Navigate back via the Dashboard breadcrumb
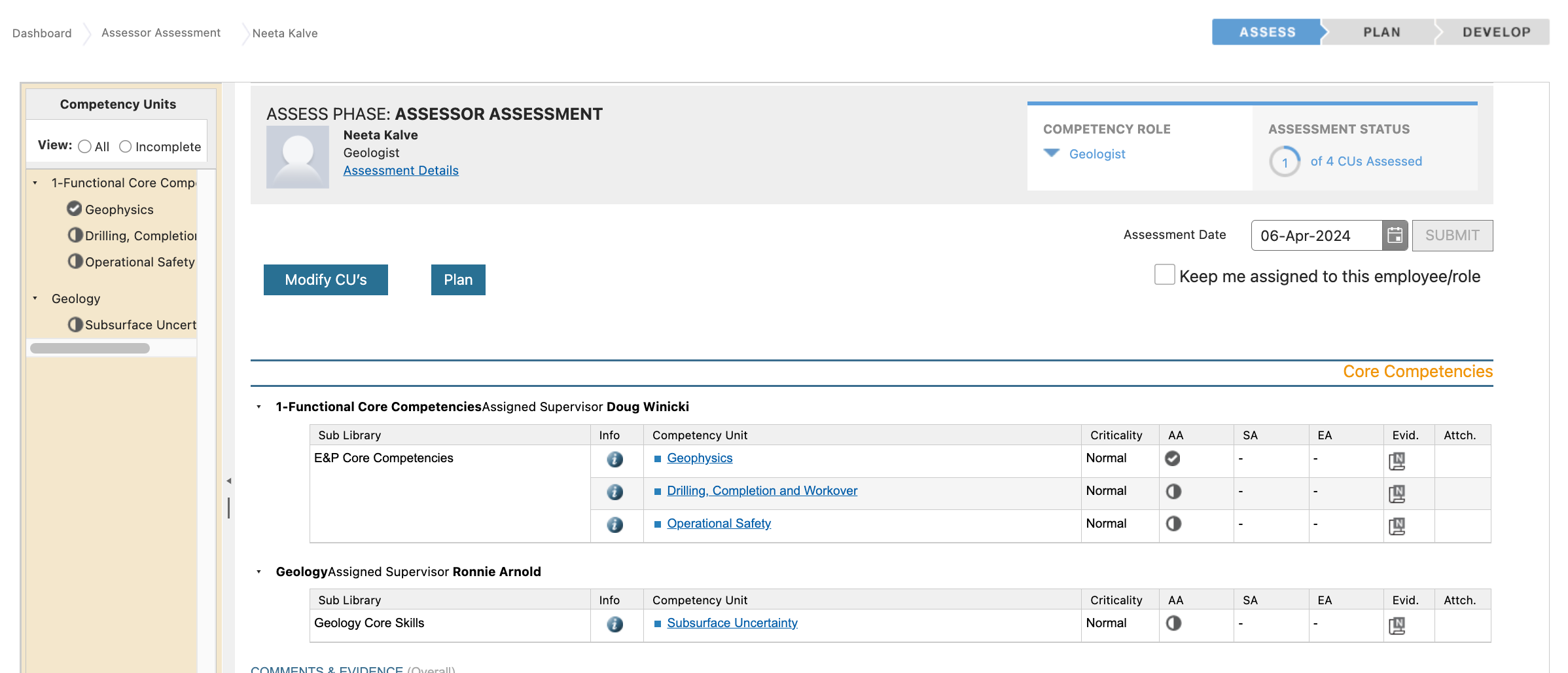The height and width of the screenshot is (673, 1568). (42, 33)
